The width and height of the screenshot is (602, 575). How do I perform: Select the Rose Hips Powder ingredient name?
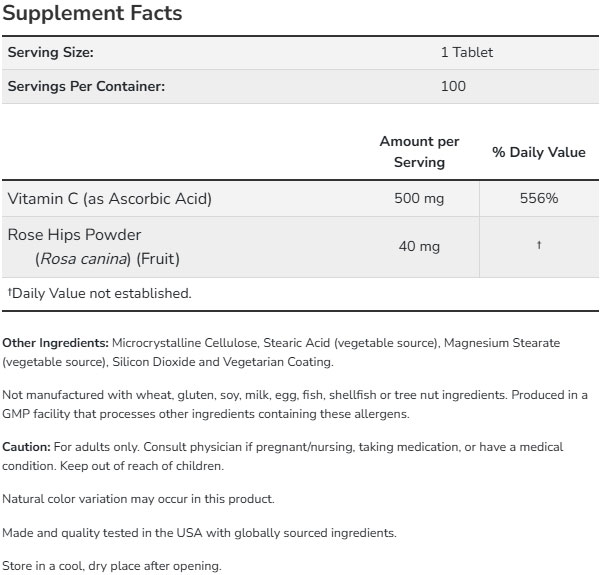pos(74,235)
